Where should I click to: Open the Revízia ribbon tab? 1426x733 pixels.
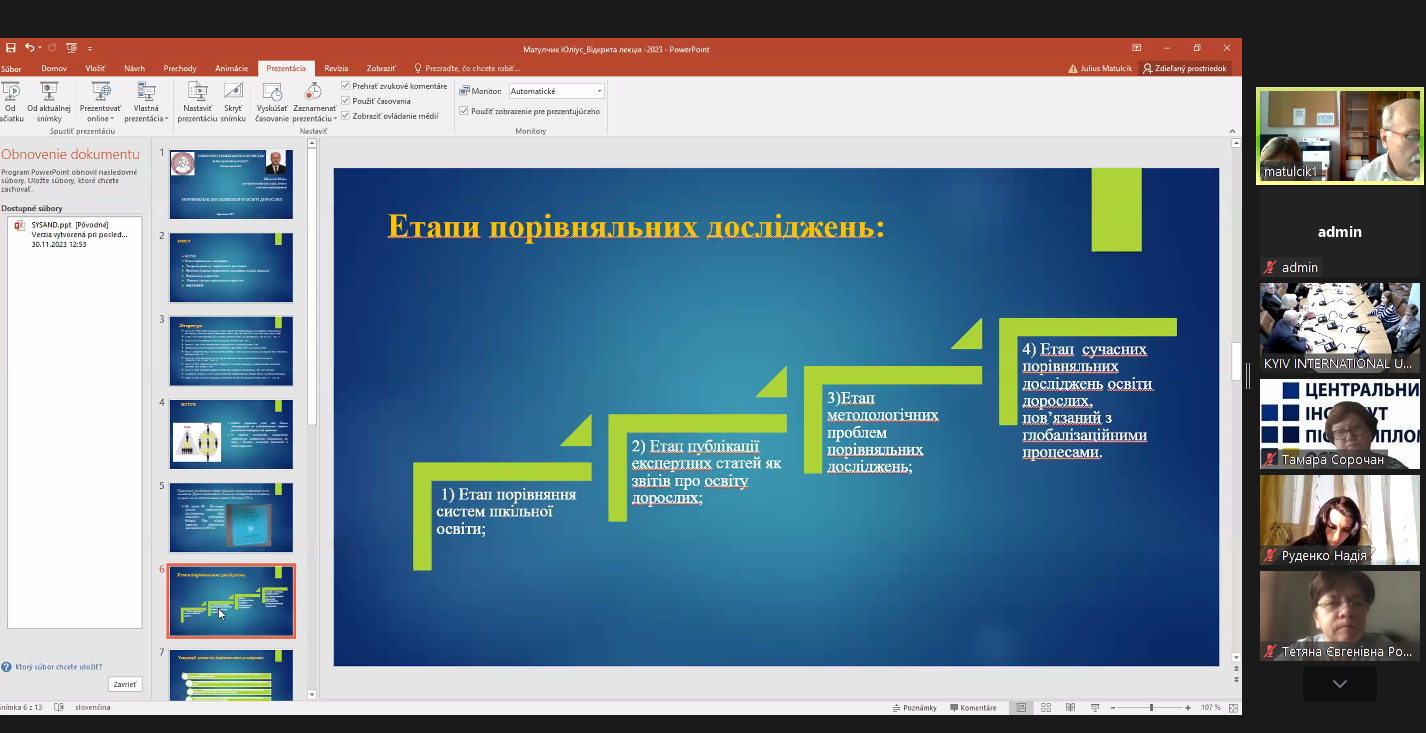337,69
